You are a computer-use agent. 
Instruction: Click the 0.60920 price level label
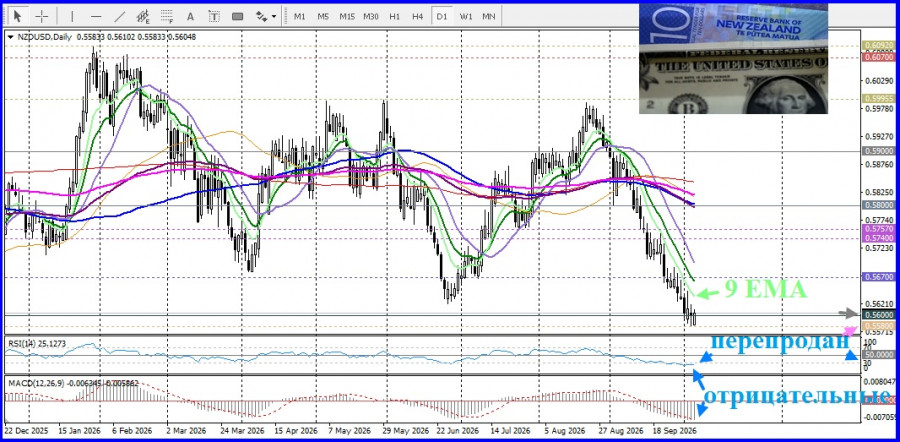878,45
